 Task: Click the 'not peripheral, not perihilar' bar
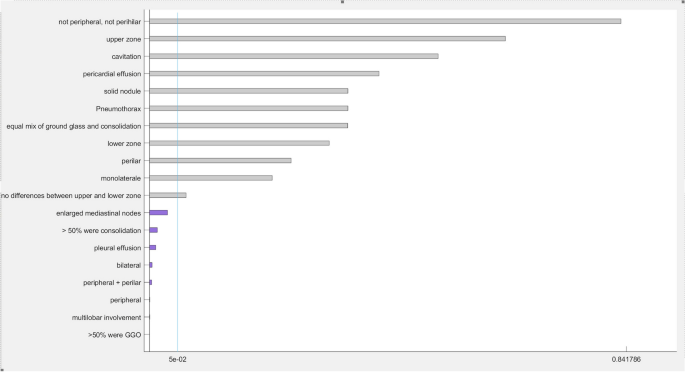coord(385,21)
